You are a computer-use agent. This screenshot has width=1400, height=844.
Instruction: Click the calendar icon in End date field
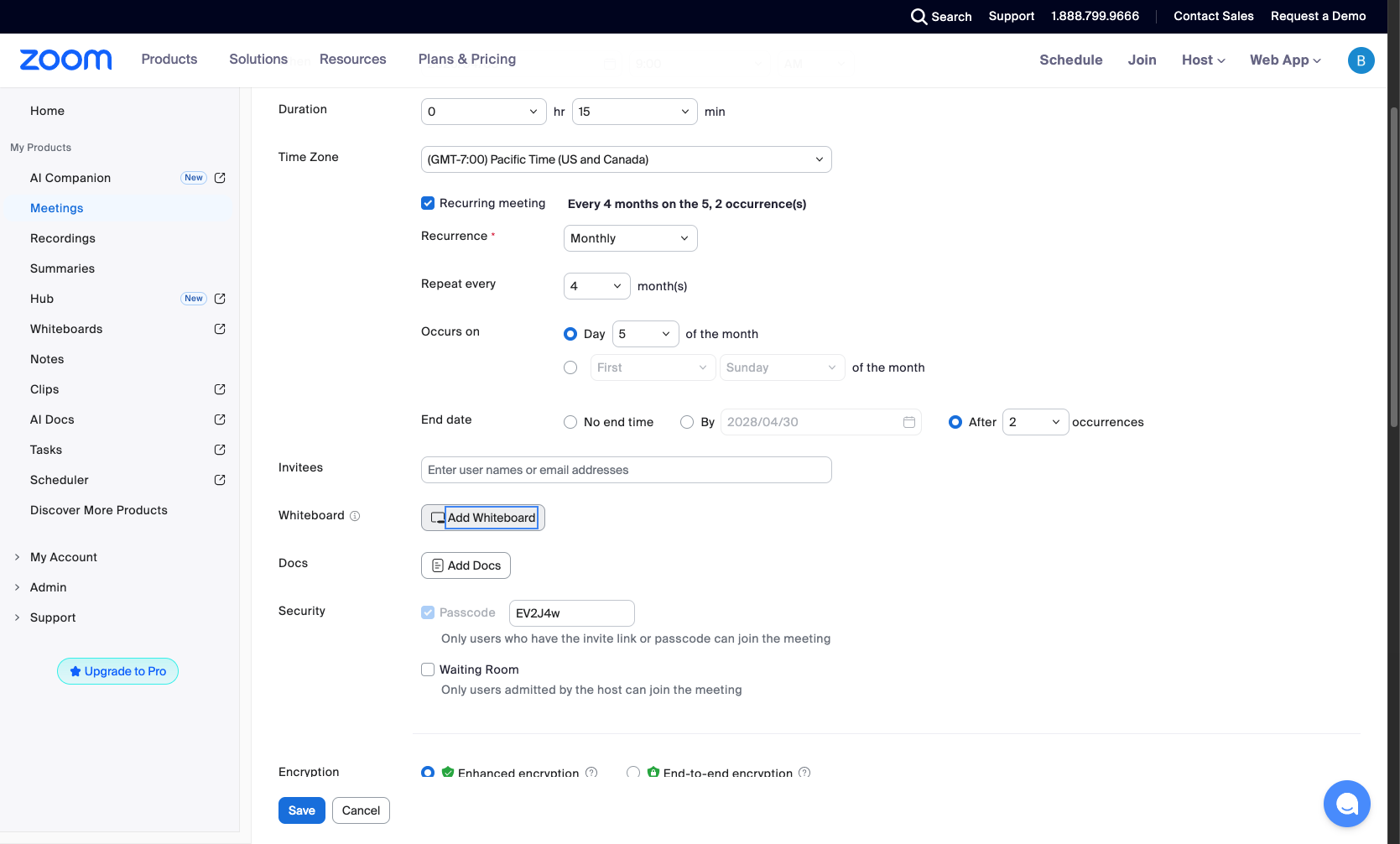[908, 422]
